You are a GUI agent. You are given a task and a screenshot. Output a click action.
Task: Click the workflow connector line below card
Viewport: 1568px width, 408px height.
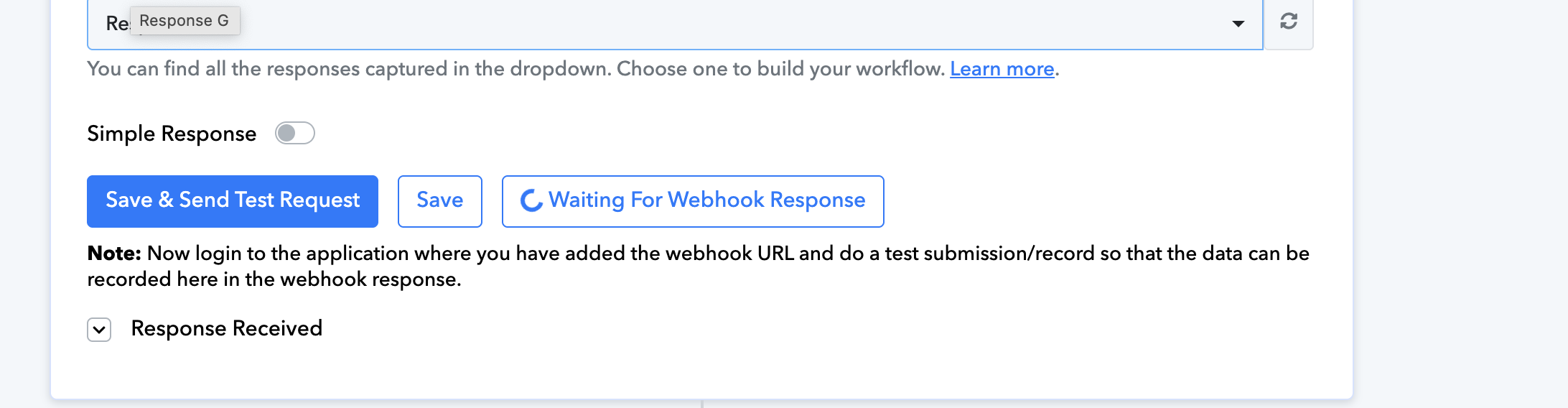[701, 404]
